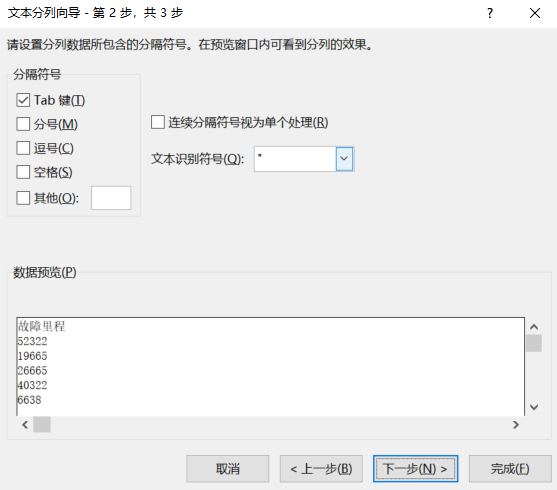Click the 19665 row in data preview
This screenshot has width=557, height=490.
[32, 356]
